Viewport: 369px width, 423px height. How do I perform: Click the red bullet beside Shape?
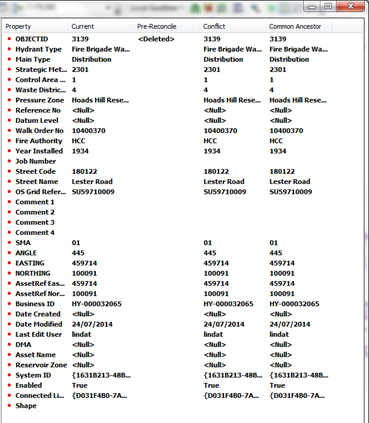click(9, 406)
